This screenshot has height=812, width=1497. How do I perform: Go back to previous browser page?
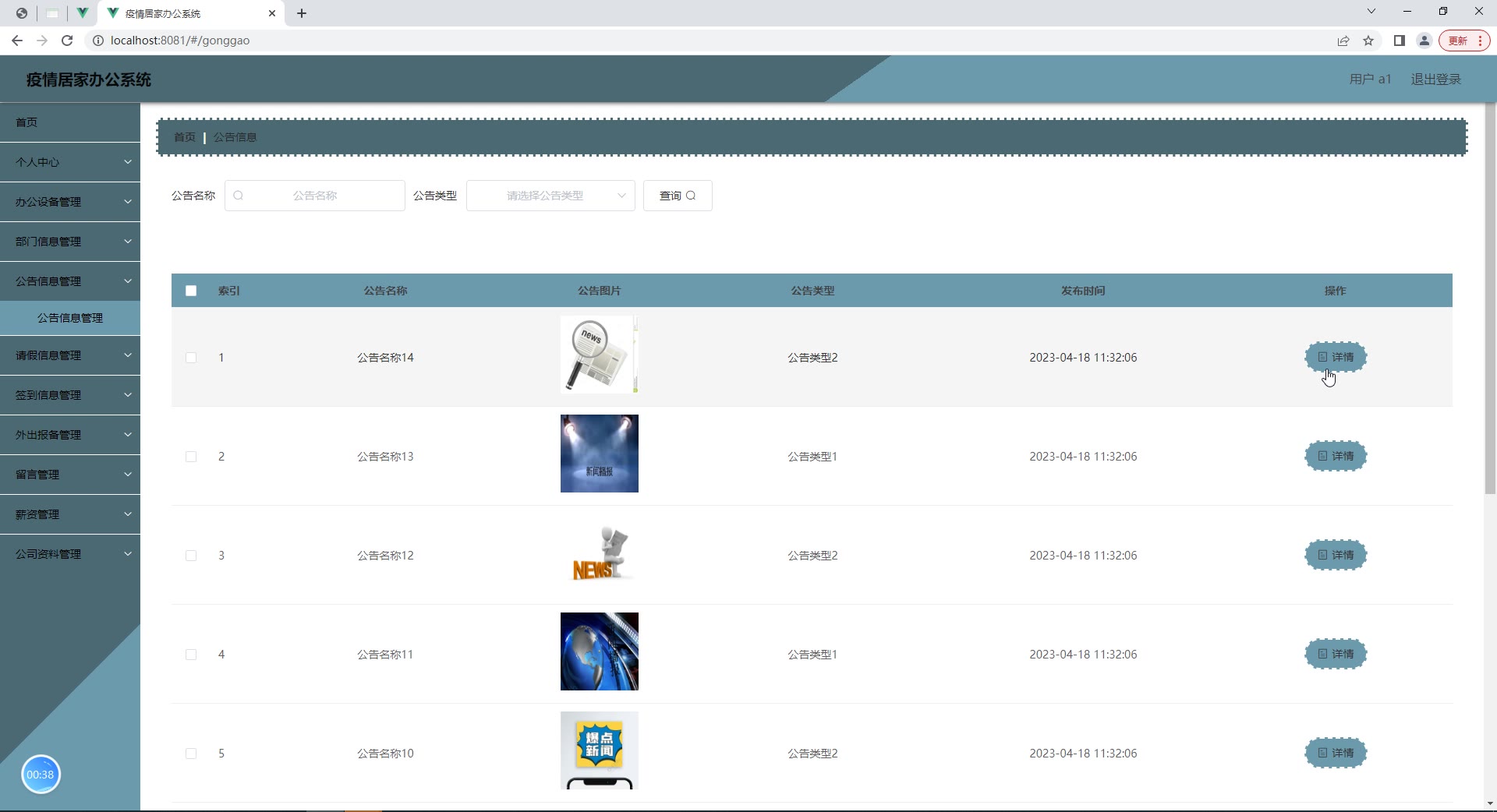(x=17, y=41)
